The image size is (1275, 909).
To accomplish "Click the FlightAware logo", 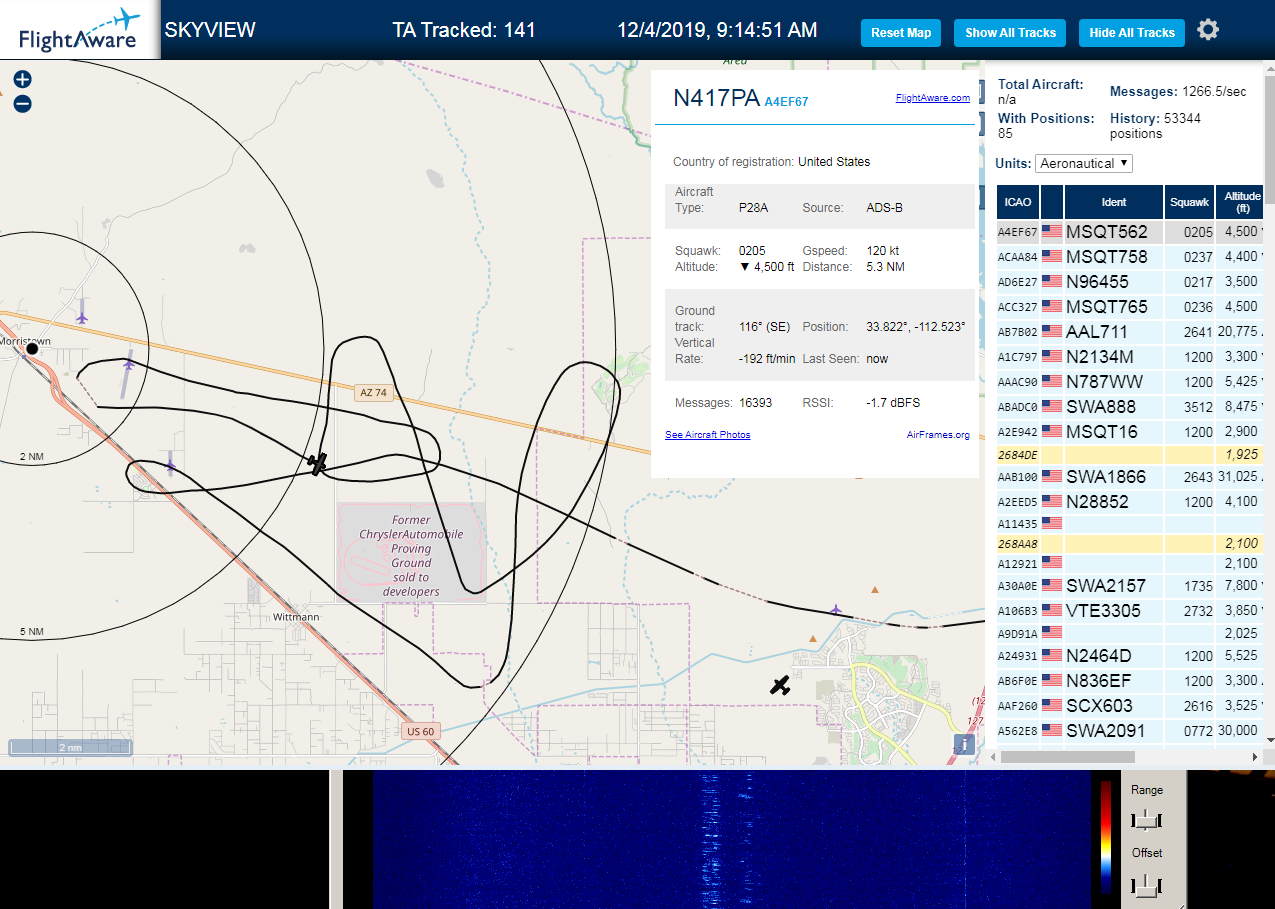I will 78,30.
